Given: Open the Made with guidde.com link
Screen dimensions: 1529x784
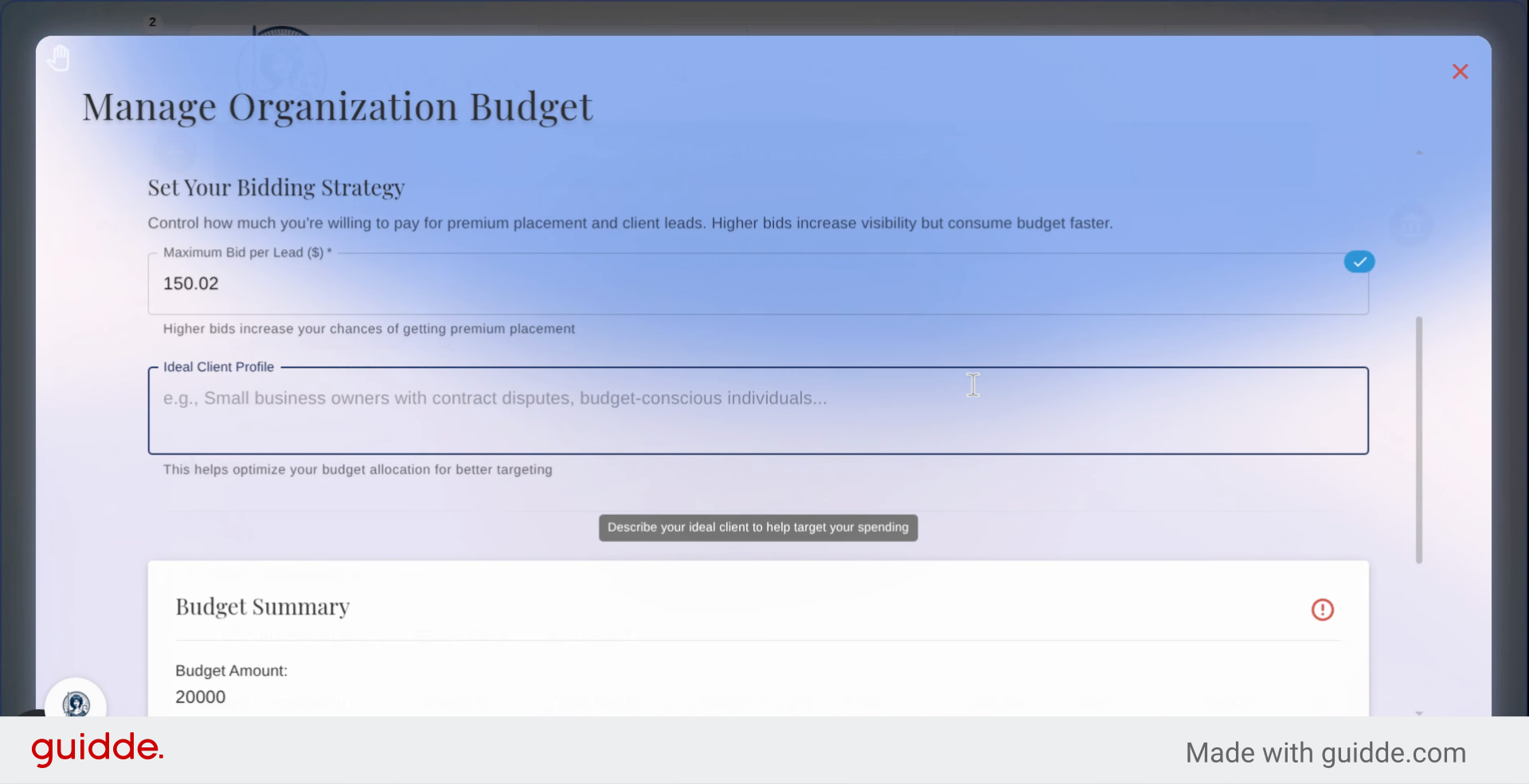Looking at the screenshot, I should (1325, 752).
